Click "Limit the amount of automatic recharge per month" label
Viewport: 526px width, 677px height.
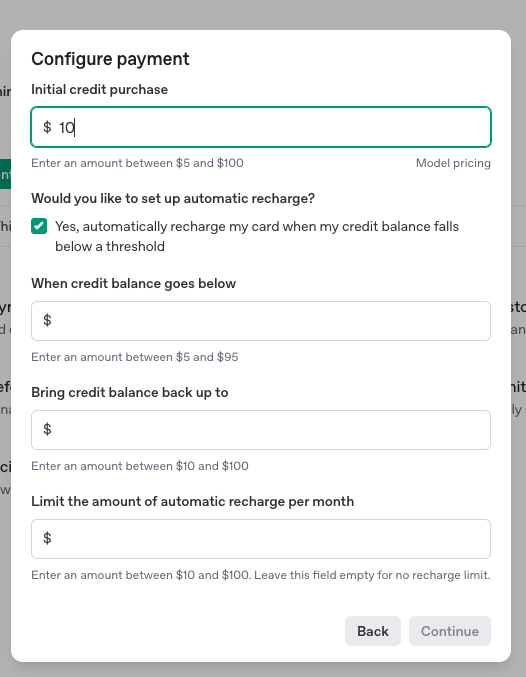[193, 501]
